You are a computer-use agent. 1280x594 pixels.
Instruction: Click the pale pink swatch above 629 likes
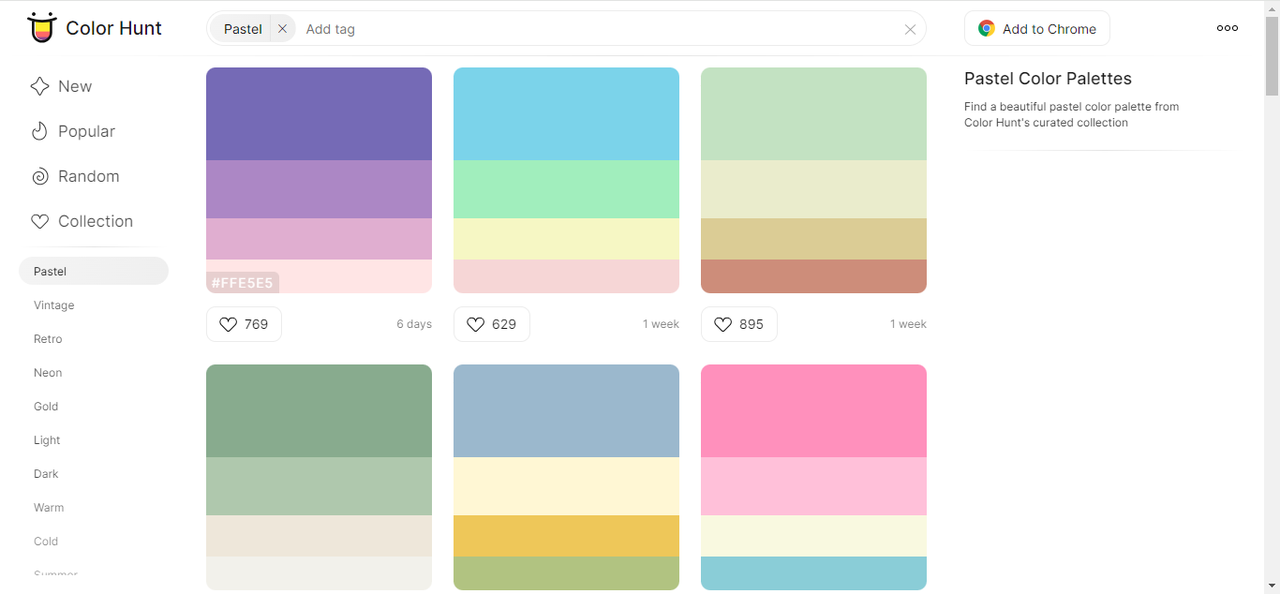[566, 276]
